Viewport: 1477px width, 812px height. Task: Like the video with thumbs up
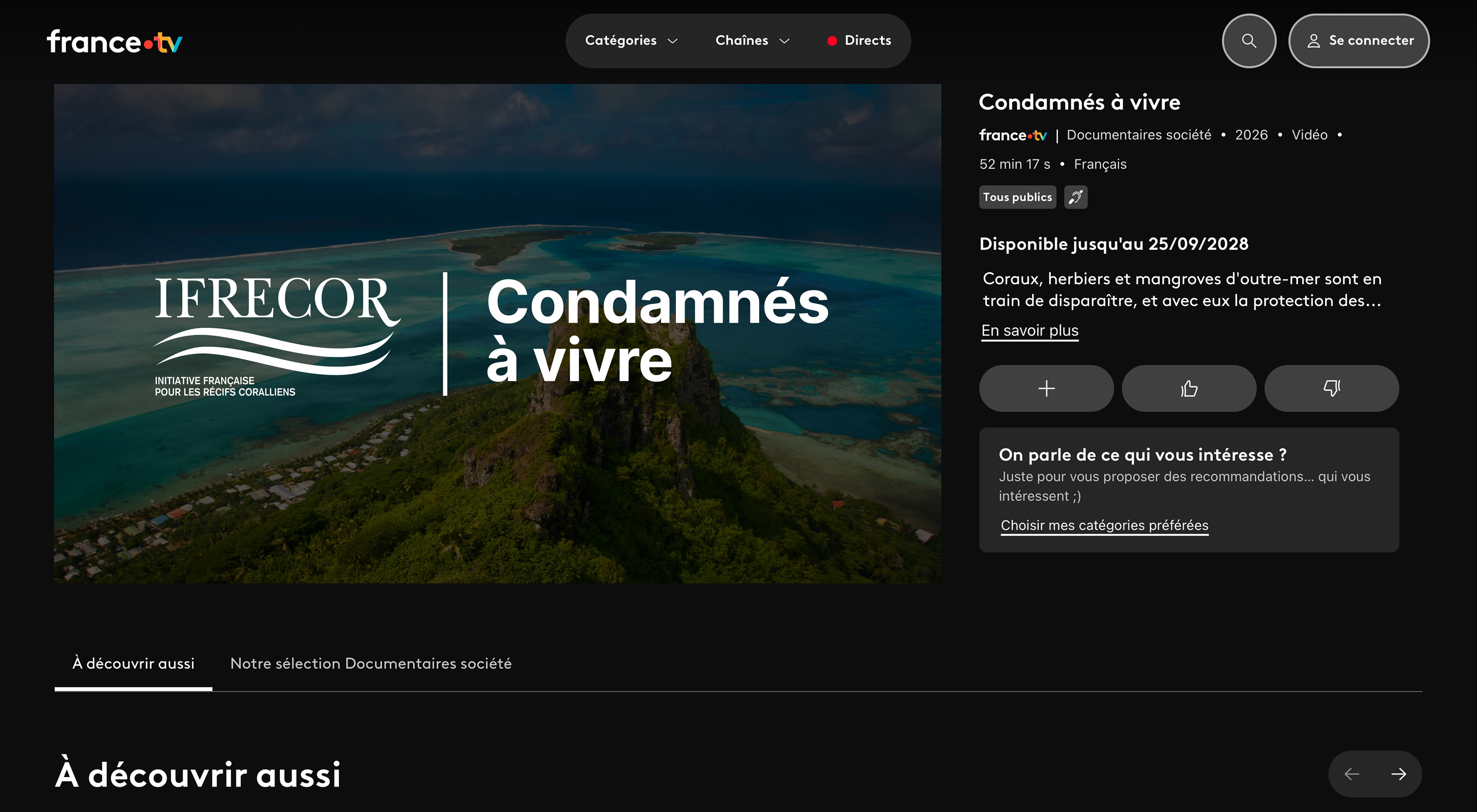pyautogui.click(x=1189, y=389)
